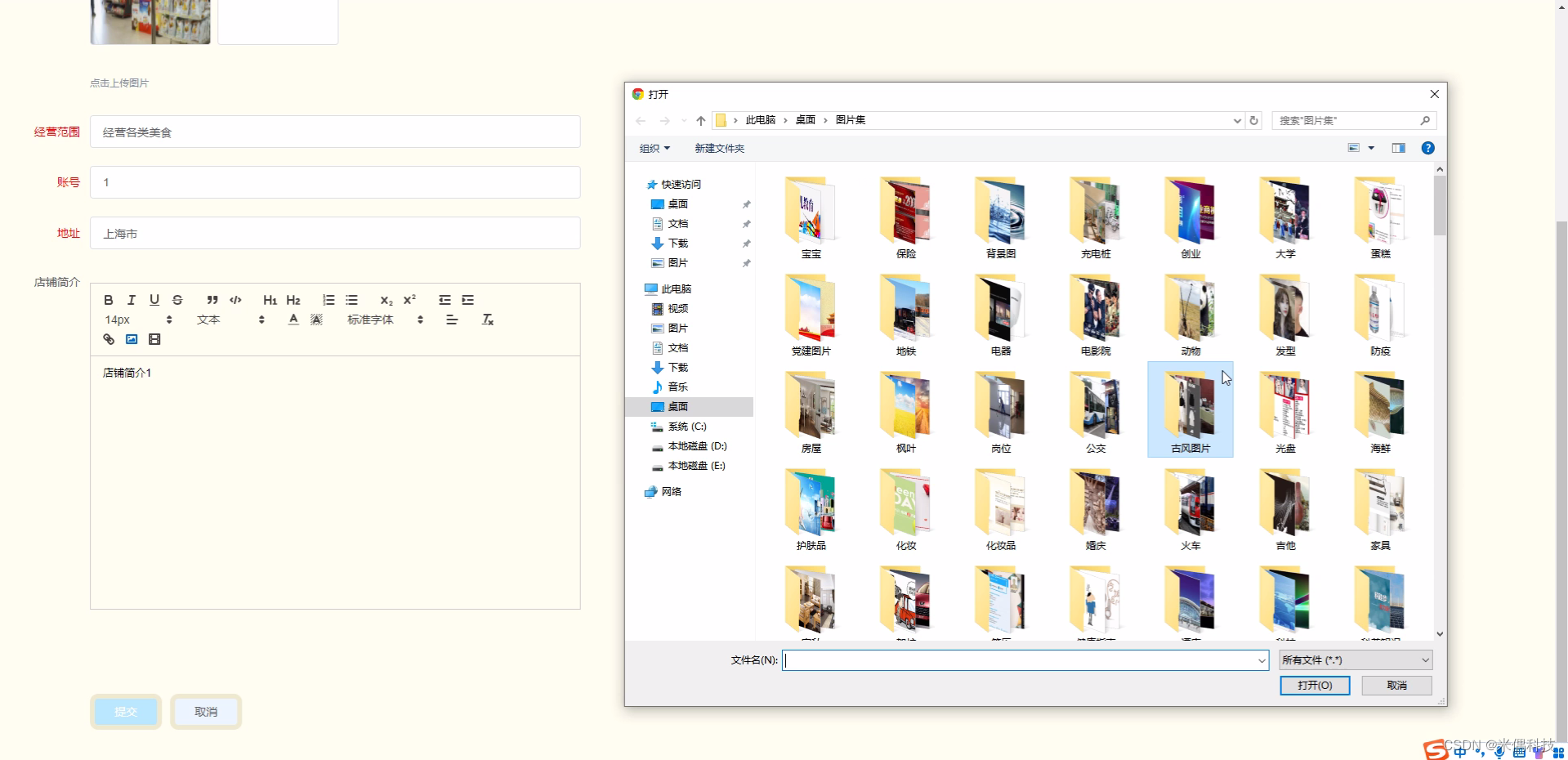The height and width of the screenshot is (760, 1568).
Task: Apply Heading 1 style
Action: pyautogui.click(x=270, y=300)
